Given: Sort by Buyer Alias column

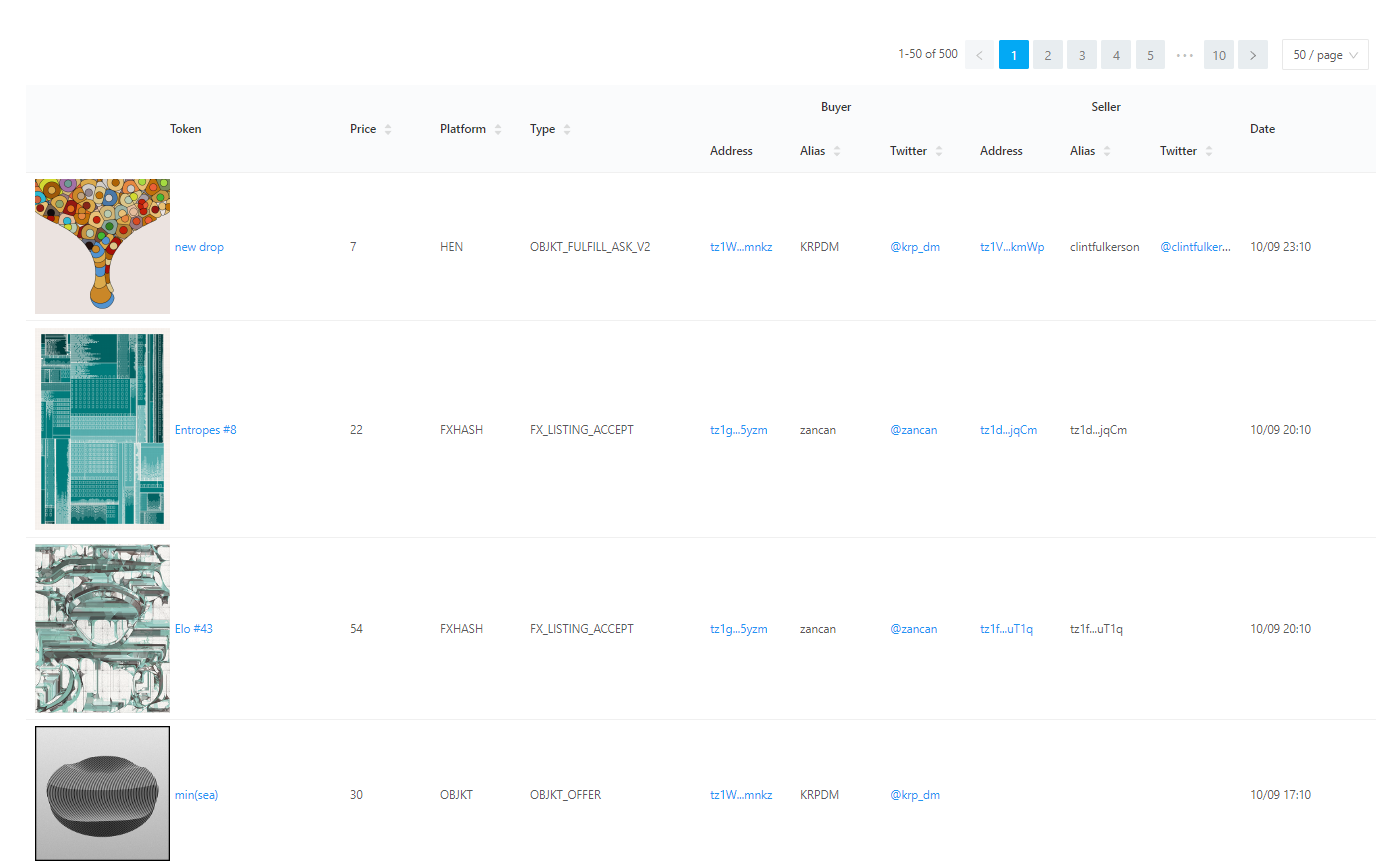Looking at the screenshot, I should [x=820, y=151].
